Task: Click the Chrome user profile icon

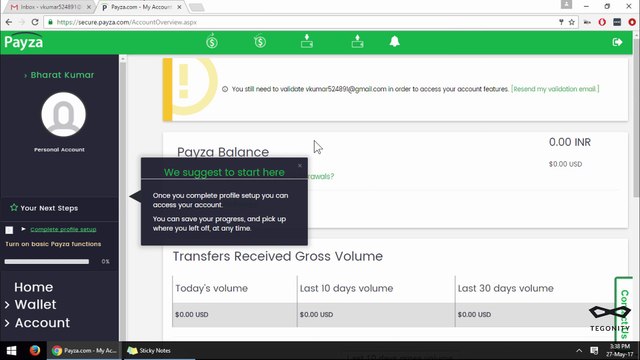Action: coord(566,4)
